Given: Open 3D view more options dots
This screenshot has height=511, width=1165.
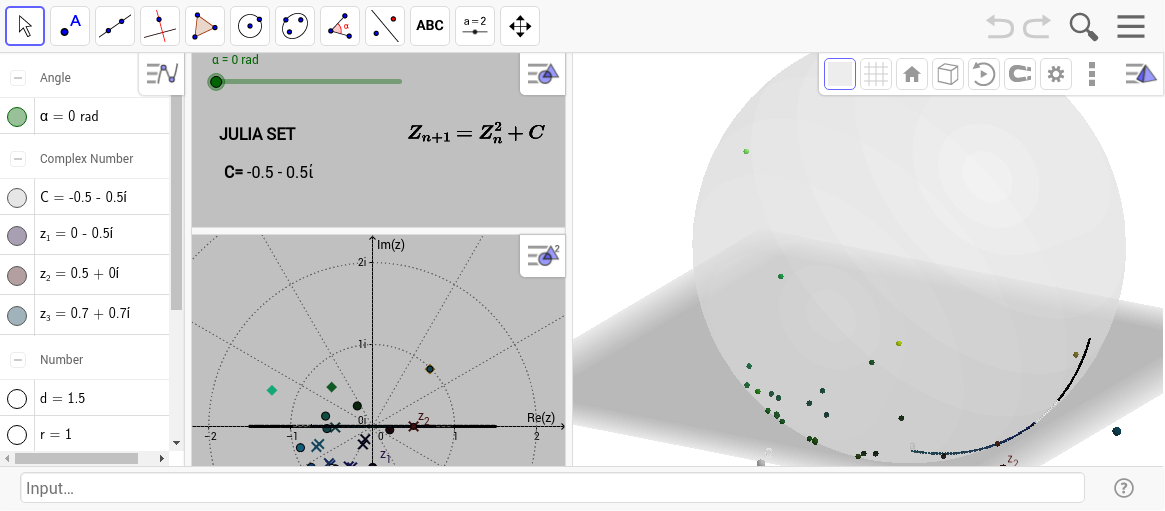Looking at the screenshot, I should pyautogui.click(x=1091, y=74).
